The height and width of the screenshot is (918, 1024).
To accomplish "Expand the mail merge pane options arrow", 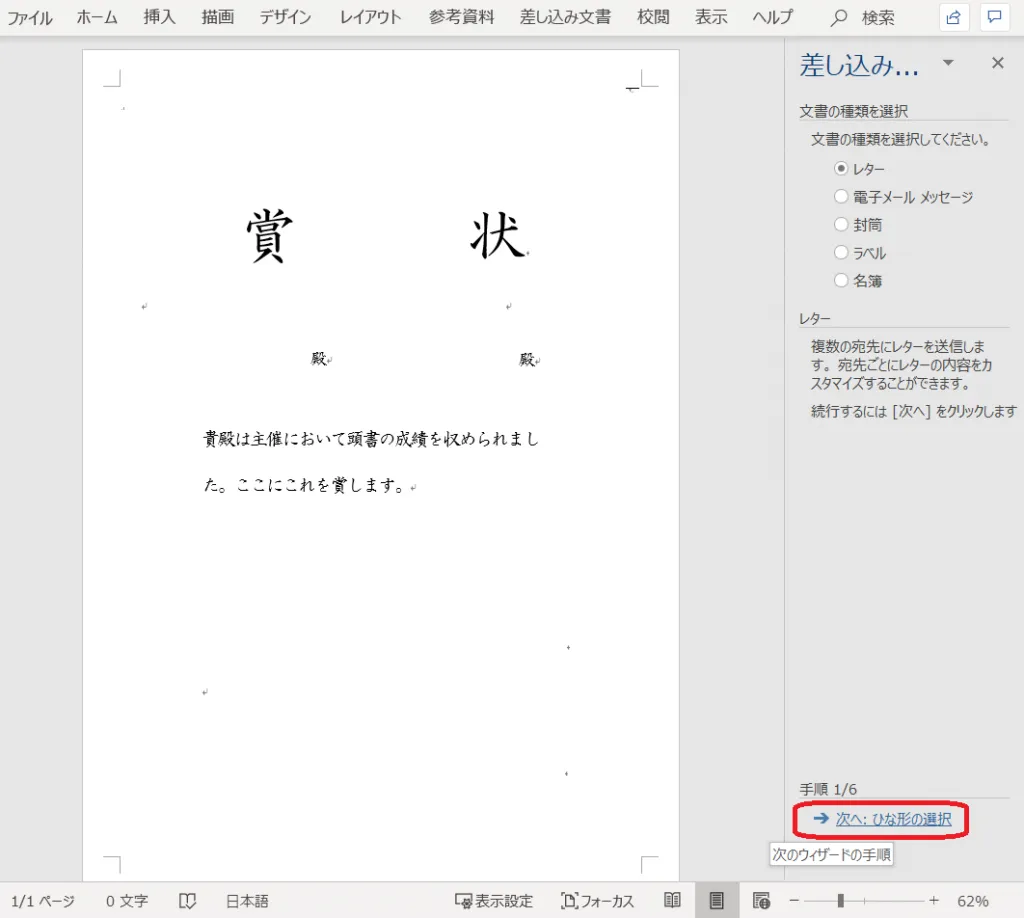I will [x=948, y=63].
